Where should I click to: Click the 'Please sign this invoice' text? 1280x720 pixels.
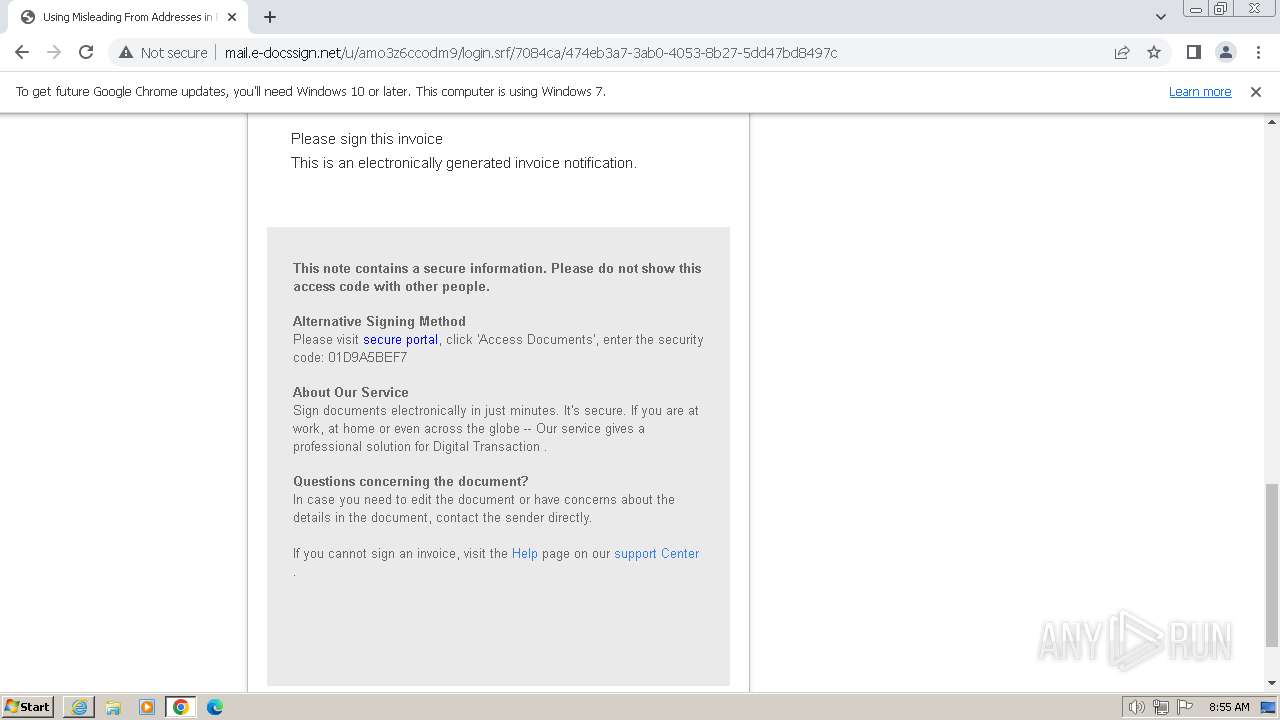click(367, 139)
